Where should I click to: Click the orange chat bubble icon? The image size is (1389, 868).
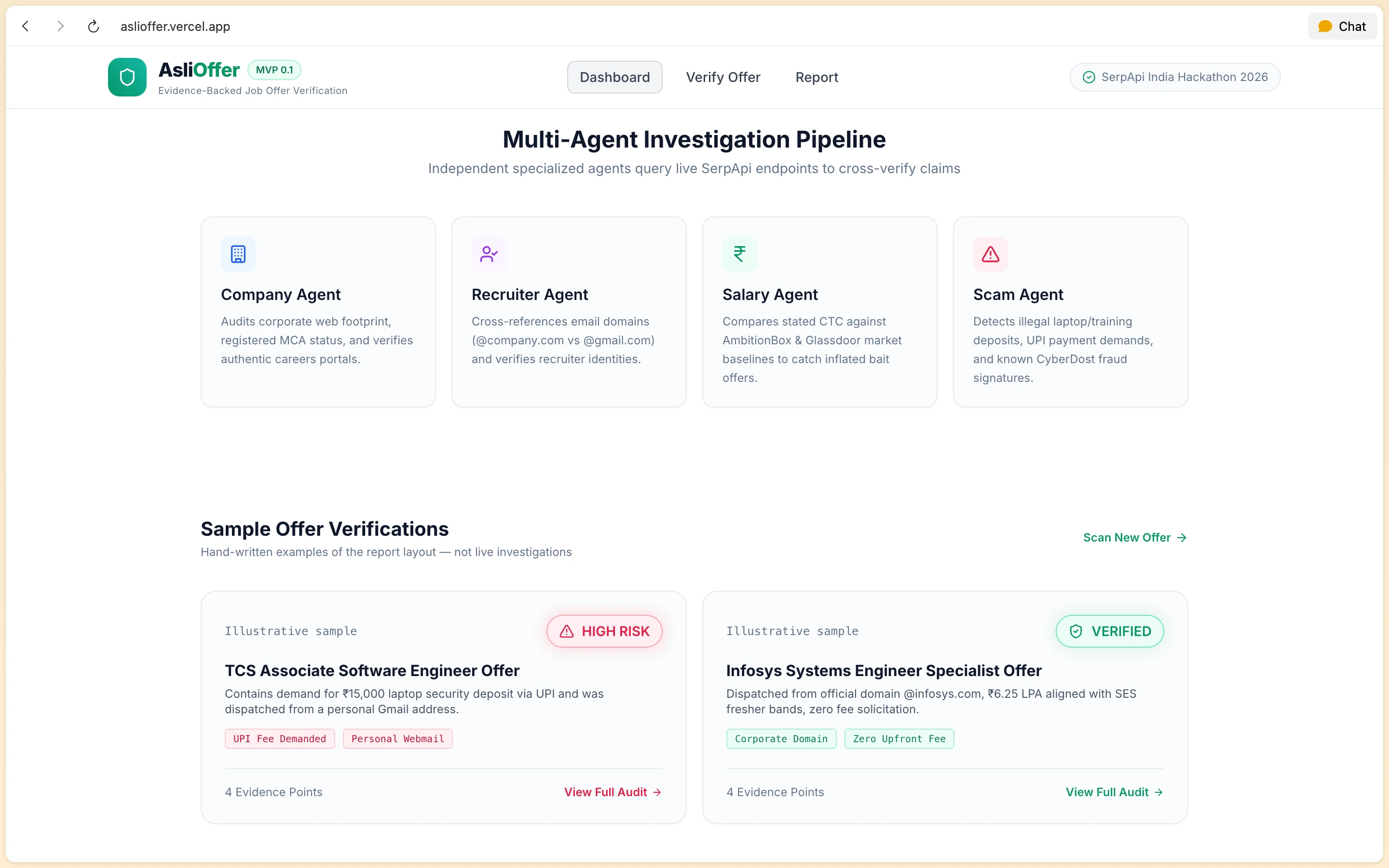pos(1325,27)
